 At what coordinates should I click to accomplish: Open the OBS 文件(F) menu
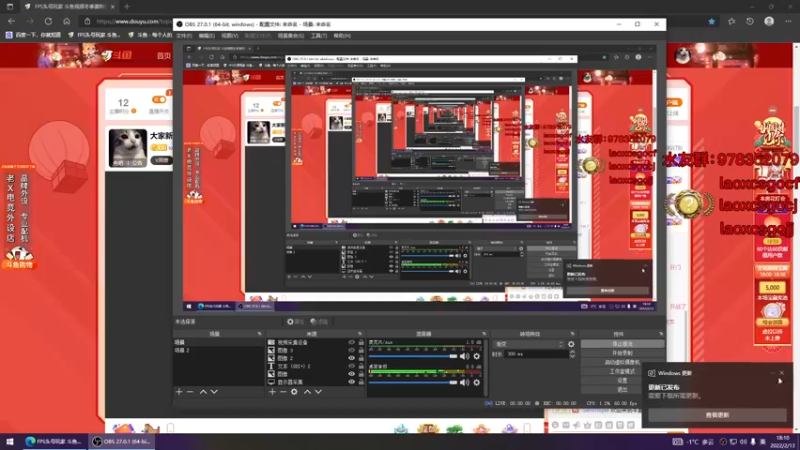click(x=184, y=36)
